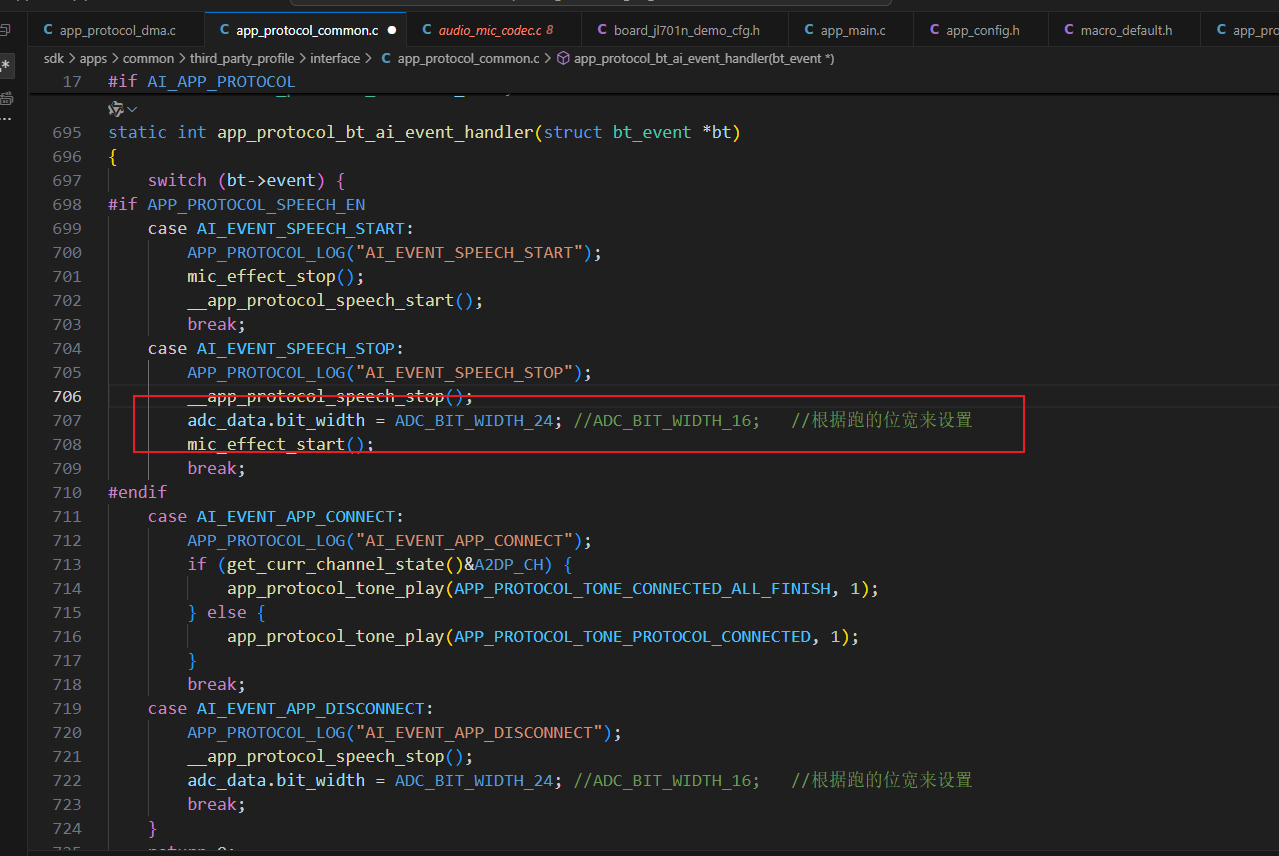The image size is (1279, 856).
Task: Open the common breadcrumb segment
Action: [148, 59]
